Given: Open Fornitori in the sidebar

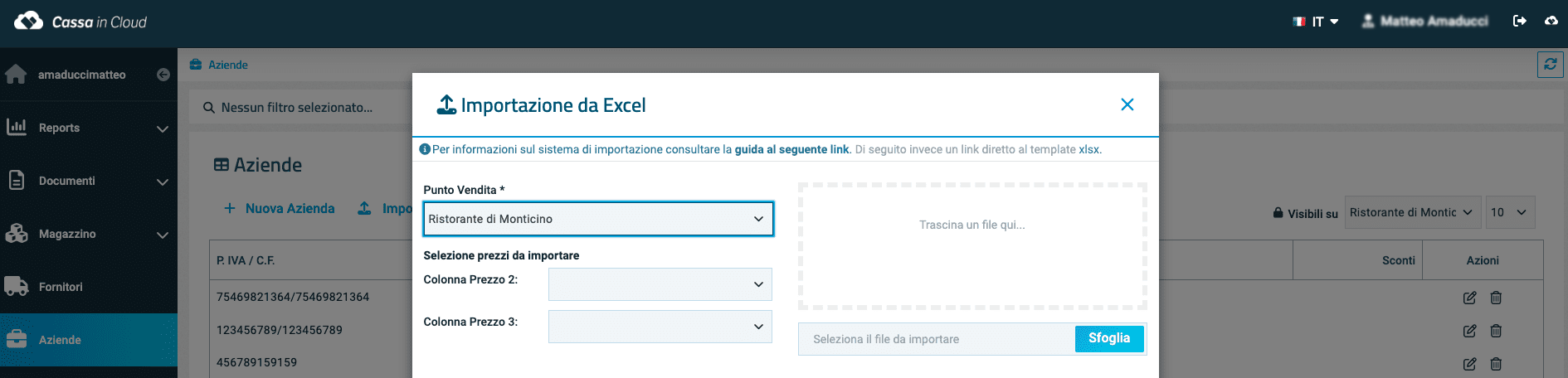Looking at the screenshot, I should [x=89, y=287].
